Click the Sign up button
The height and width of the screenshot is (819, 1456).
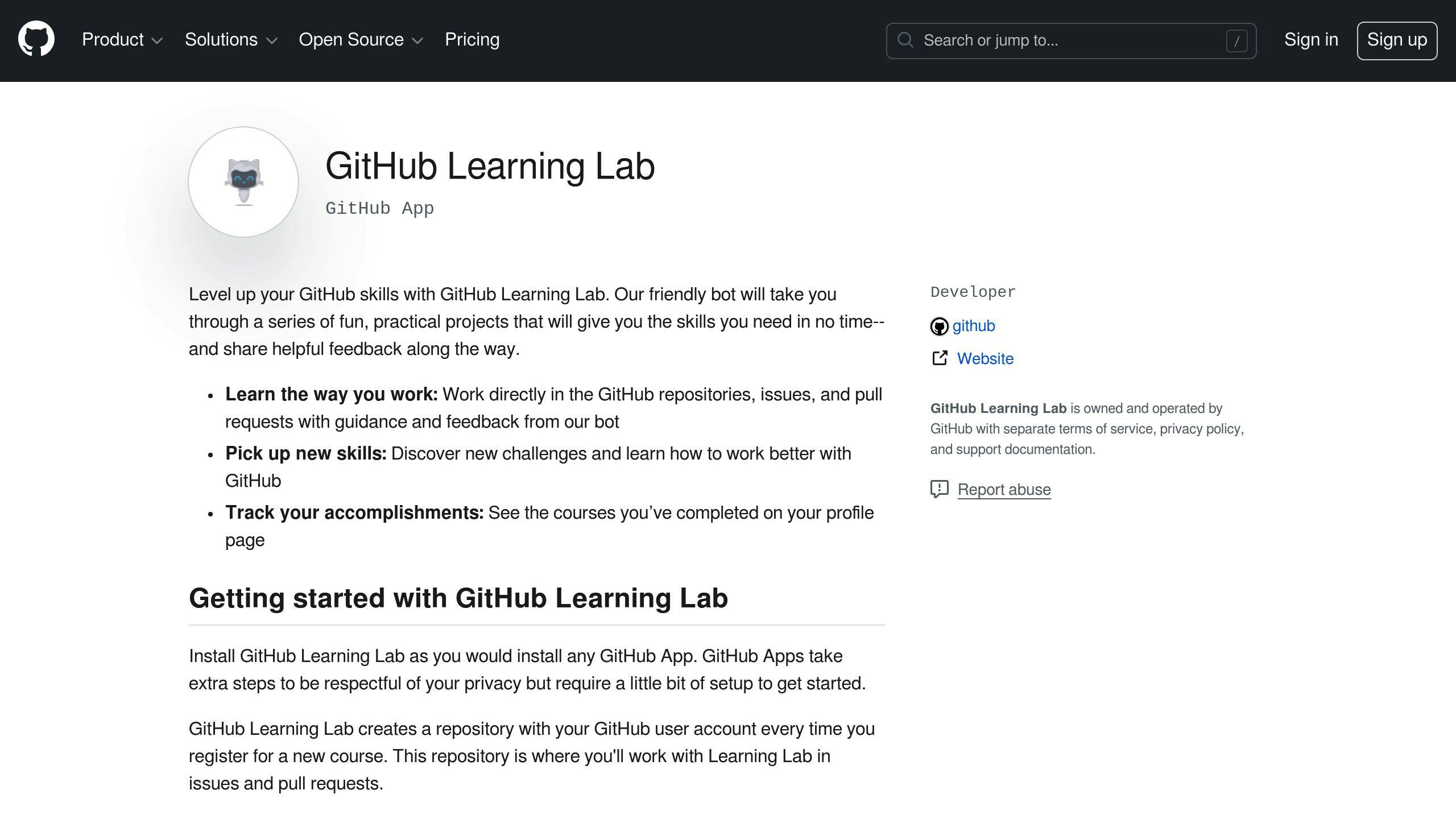point(1397,40)
